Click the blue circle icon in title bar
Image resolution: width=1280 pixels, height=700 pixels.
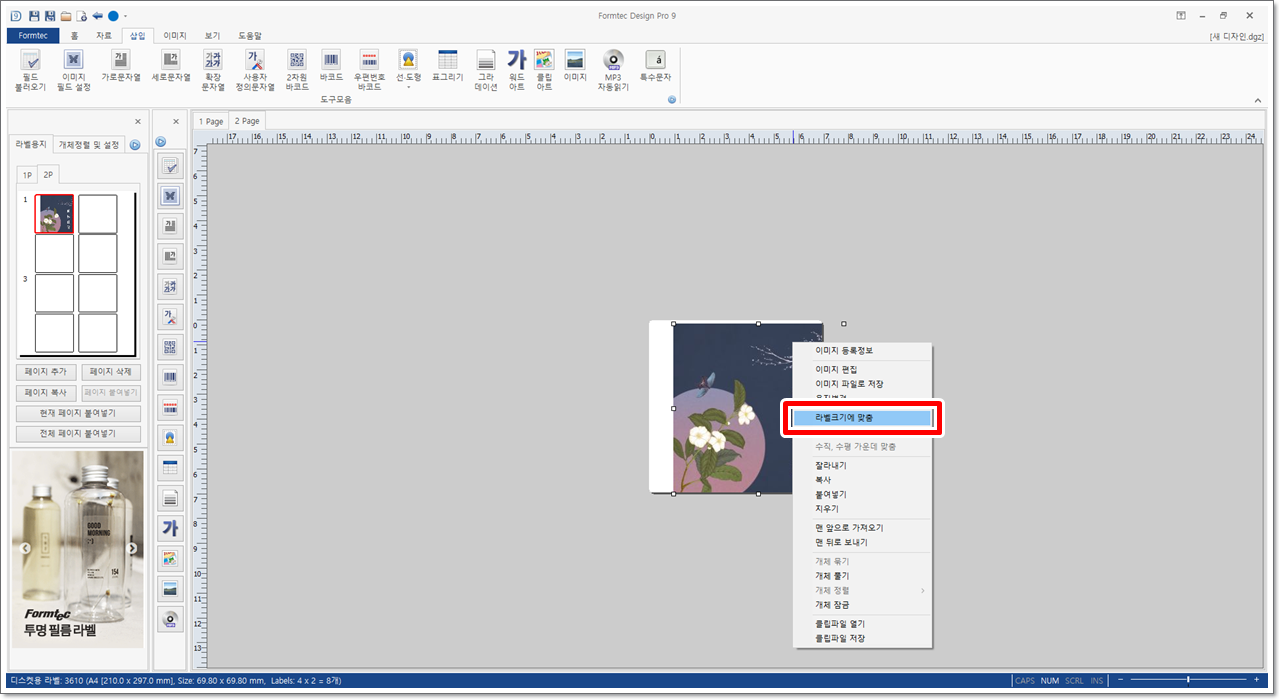pyautogui.click(x=113, y=16)
